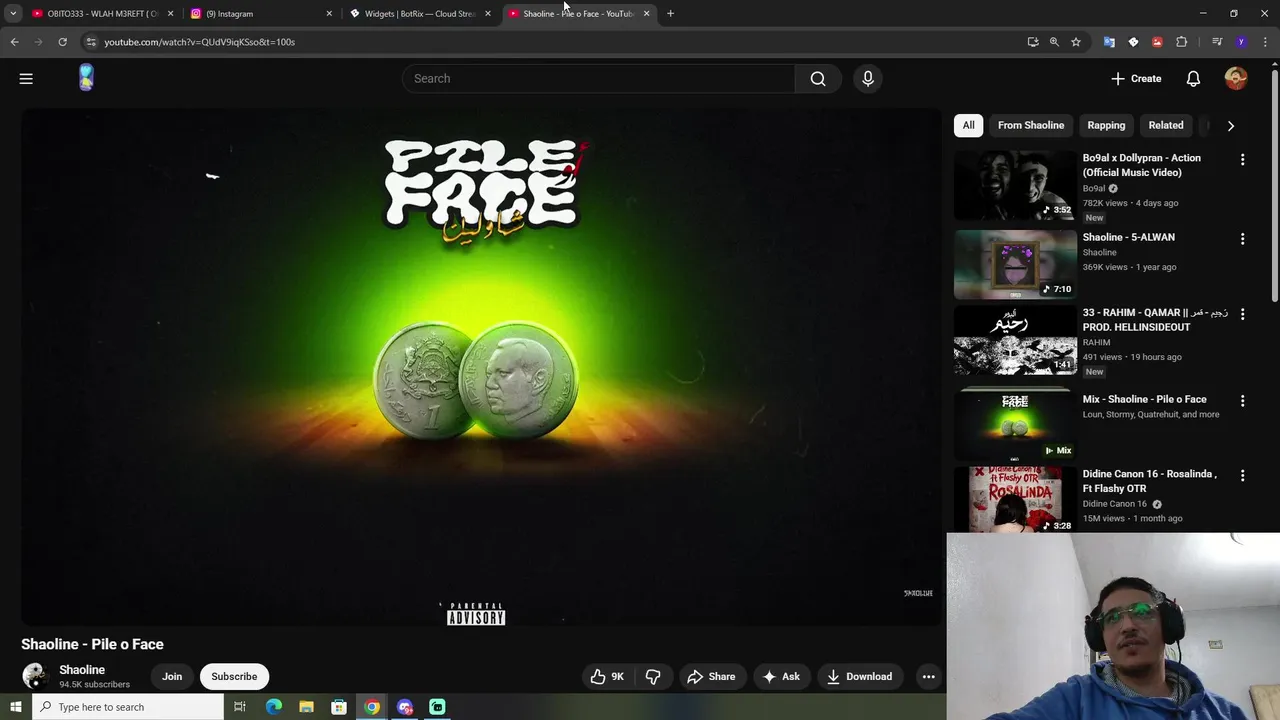Viewport: 1280px width, 720px height.
Task: Click the address bar URL
Action: tap(200, 42)
